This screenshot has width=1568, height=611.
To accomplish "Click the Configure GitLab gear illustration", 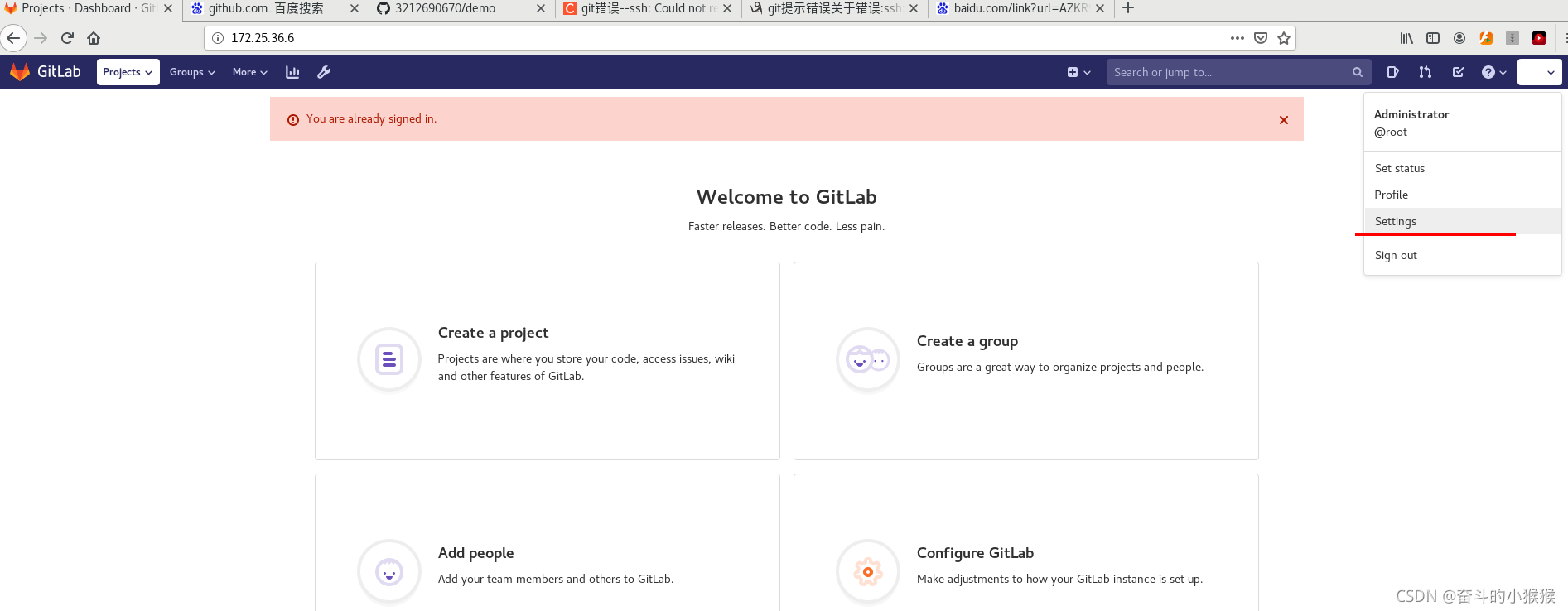I will 868,571.
